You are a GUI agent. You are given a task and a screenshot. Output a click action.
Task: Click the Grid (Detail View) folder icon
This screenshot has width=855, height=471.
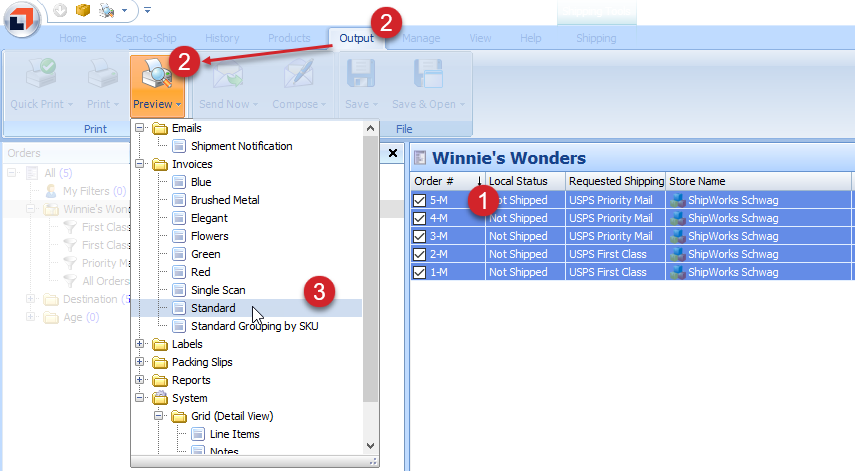[179, 416]
